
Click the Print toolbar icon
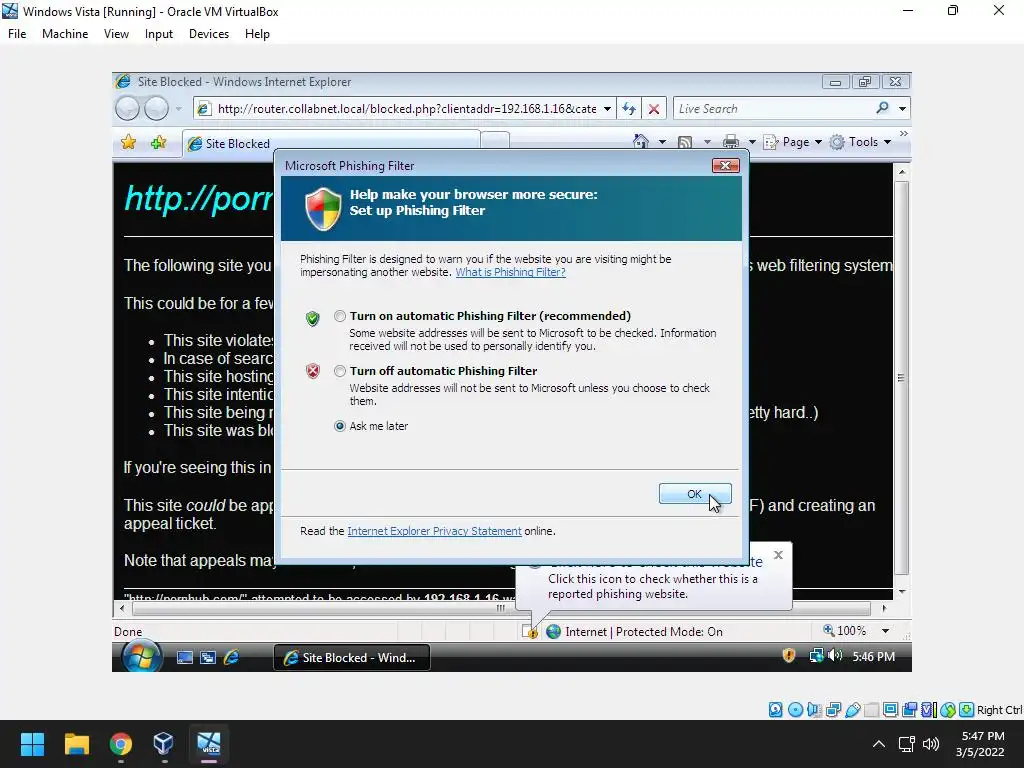731,142
